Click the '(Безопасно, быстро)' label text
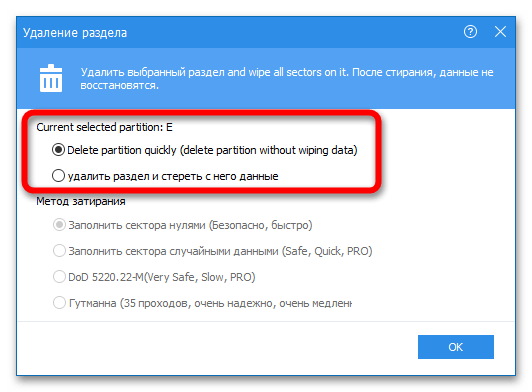Image resolution: width=532 pixels, height=392 pixels. (260, 225)
